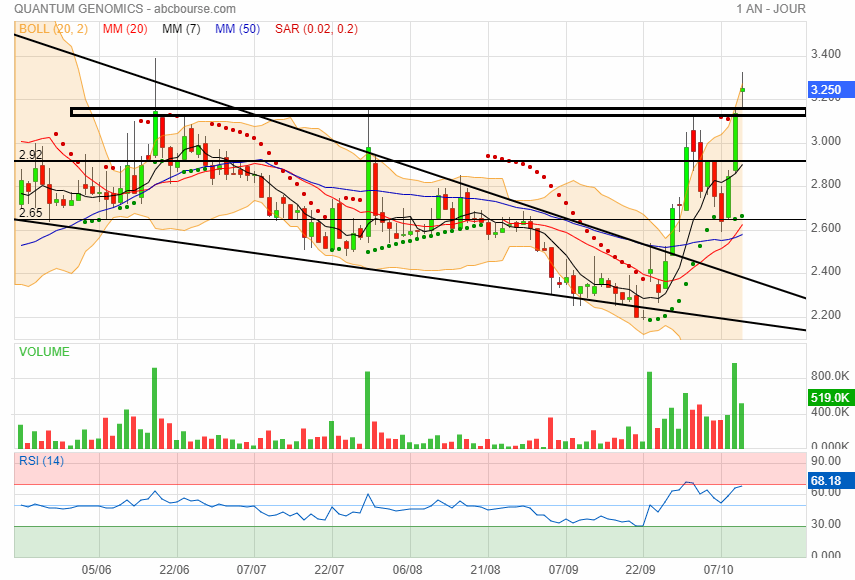Click the 2.600 price axis label

(x=826, y=228)
